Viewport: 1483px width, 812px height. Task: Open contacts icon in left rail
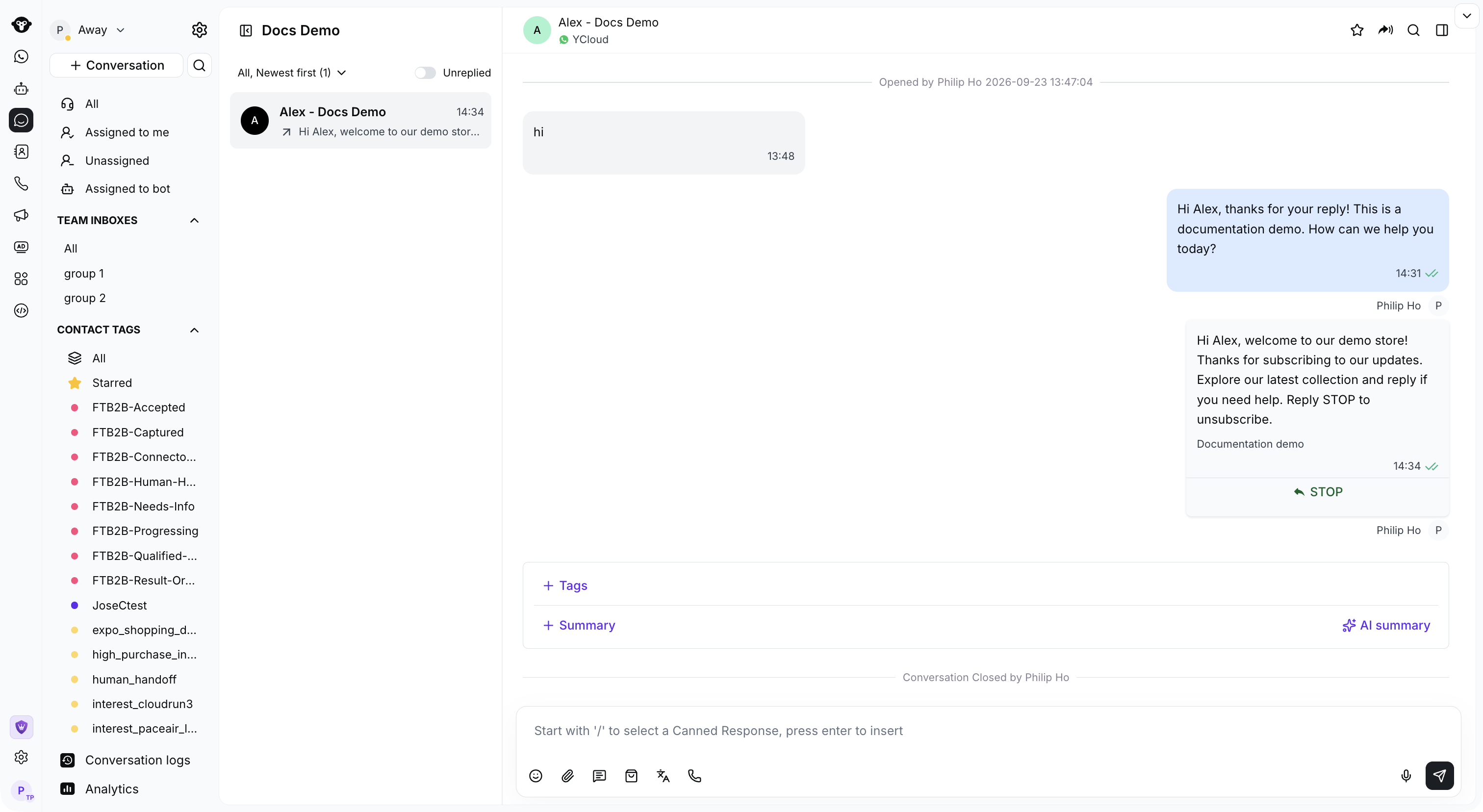point(21,152)
